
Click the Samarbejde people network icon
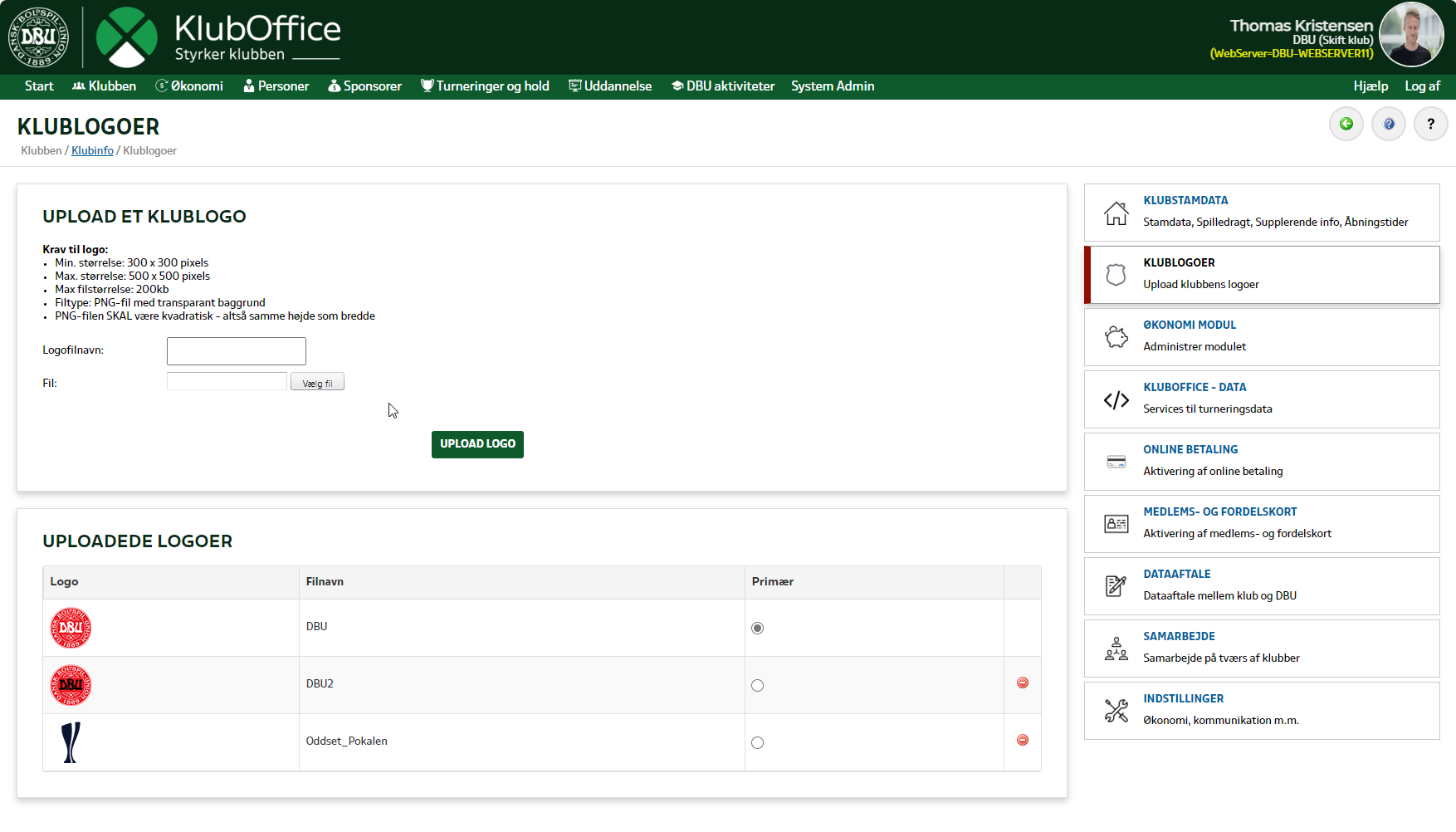click(1116, 648)
